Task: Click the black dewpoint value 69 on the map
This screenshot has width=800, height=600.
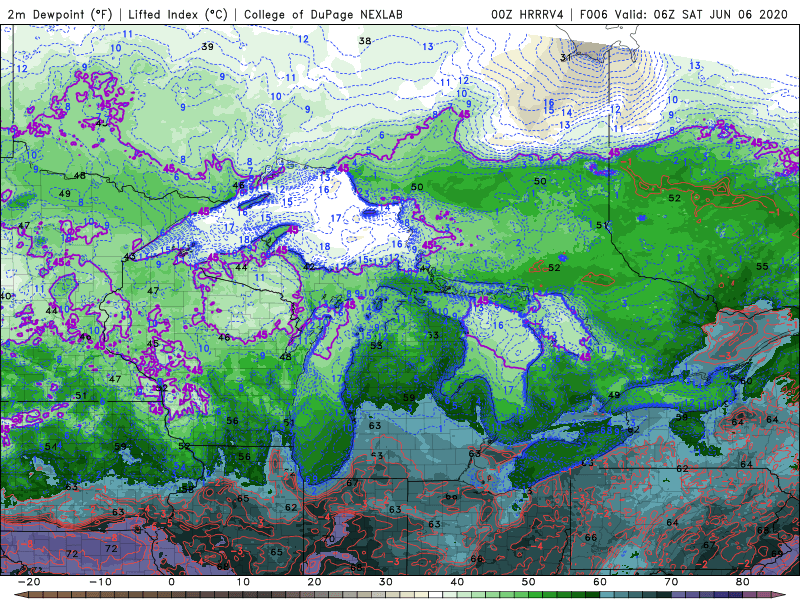Action: point(777,554)
